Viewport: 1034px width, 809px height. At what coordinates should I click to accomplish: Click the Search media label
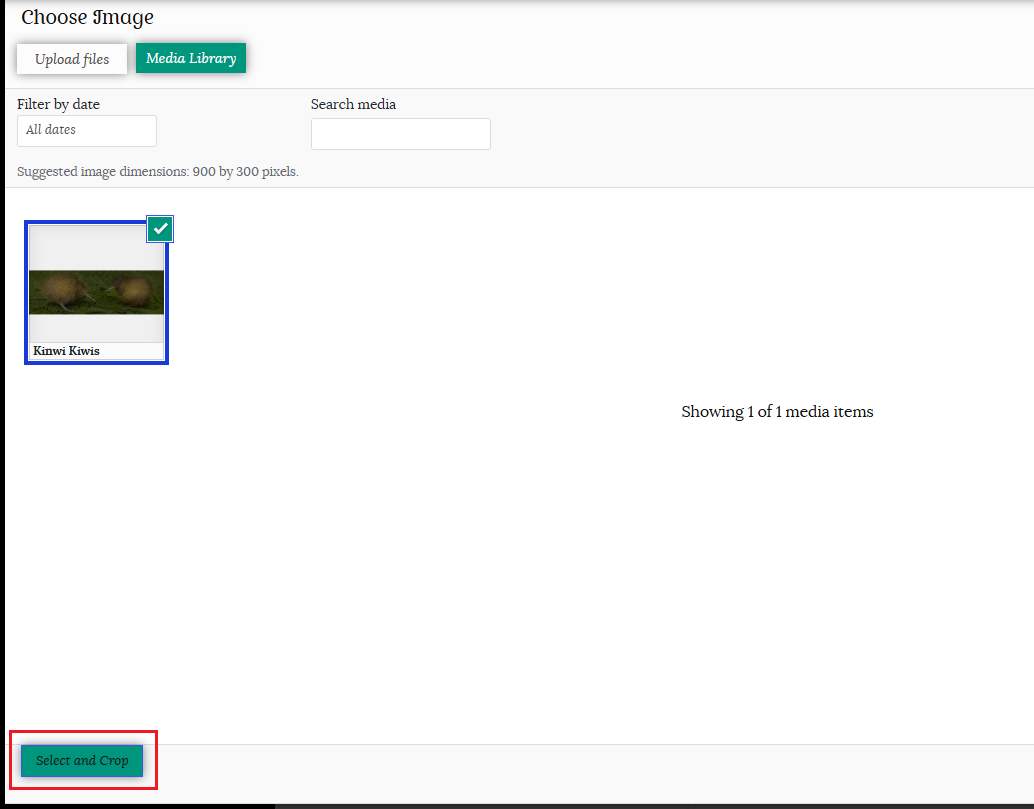click(x=353, y=104)
